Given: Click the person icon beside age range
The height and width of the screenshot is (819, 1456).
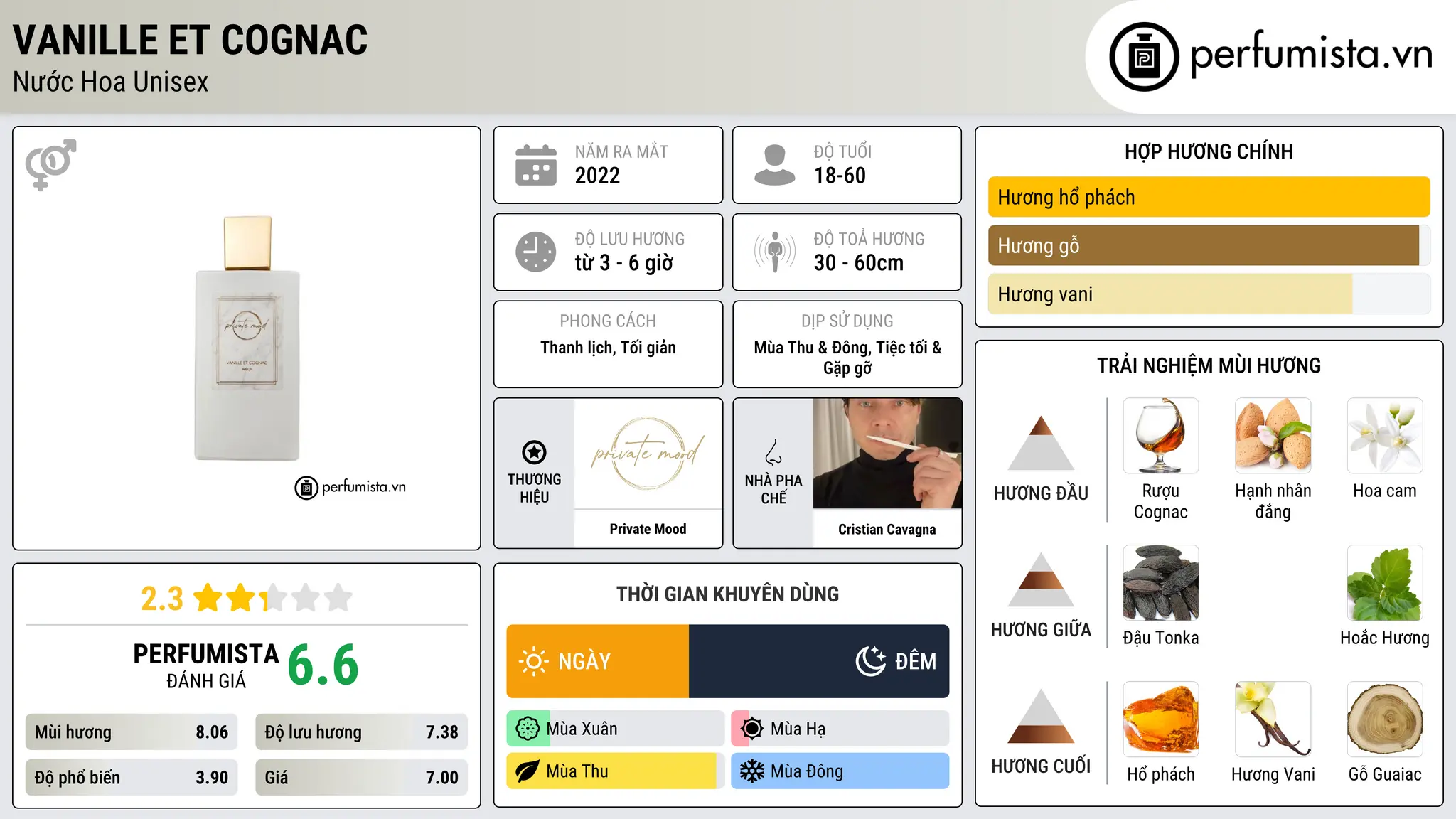Looking at the screenshot, I should (775, 165).
